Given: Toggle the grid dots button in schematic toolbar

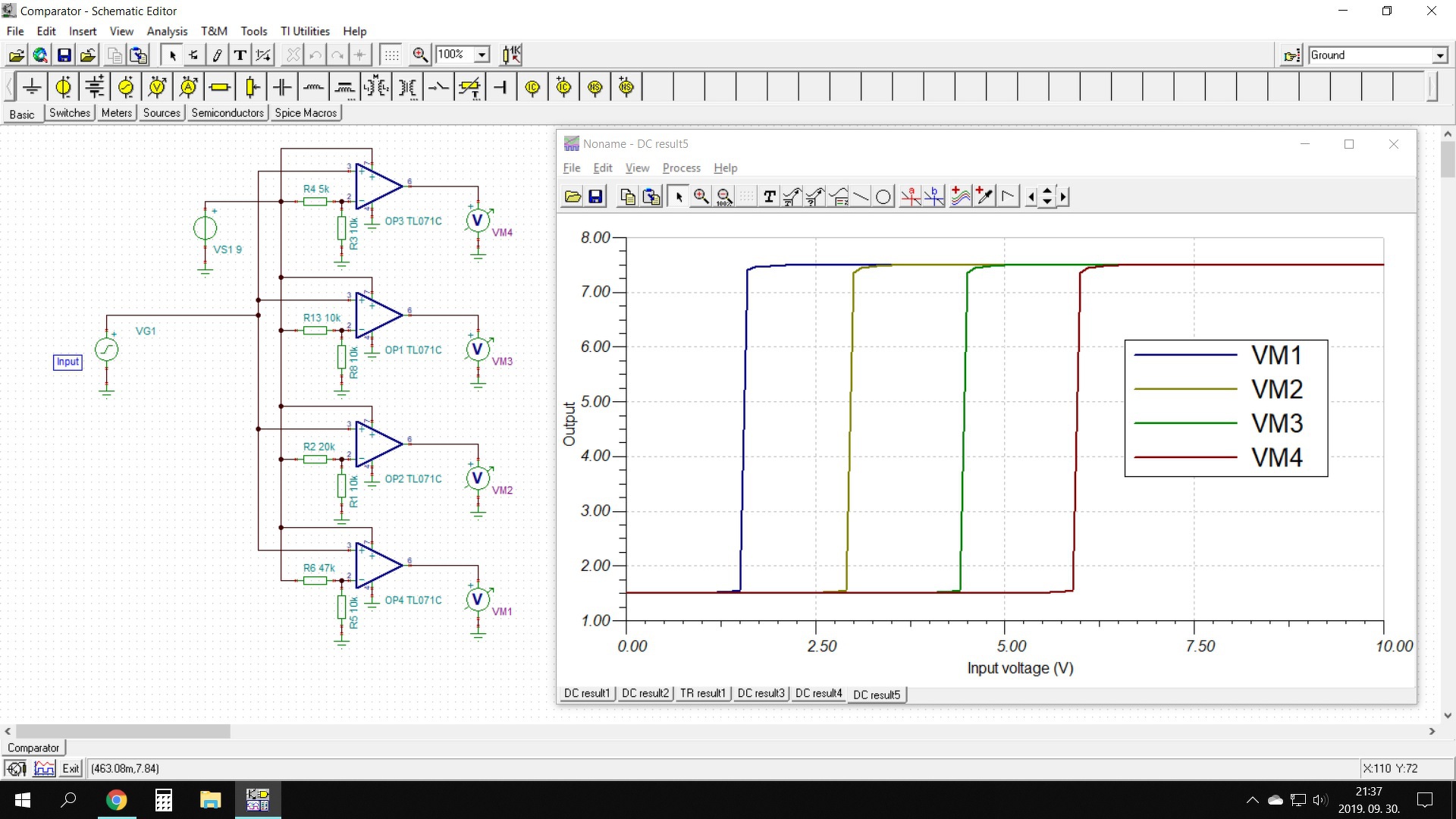Looking at the screenshot, I should coord(391,55).
